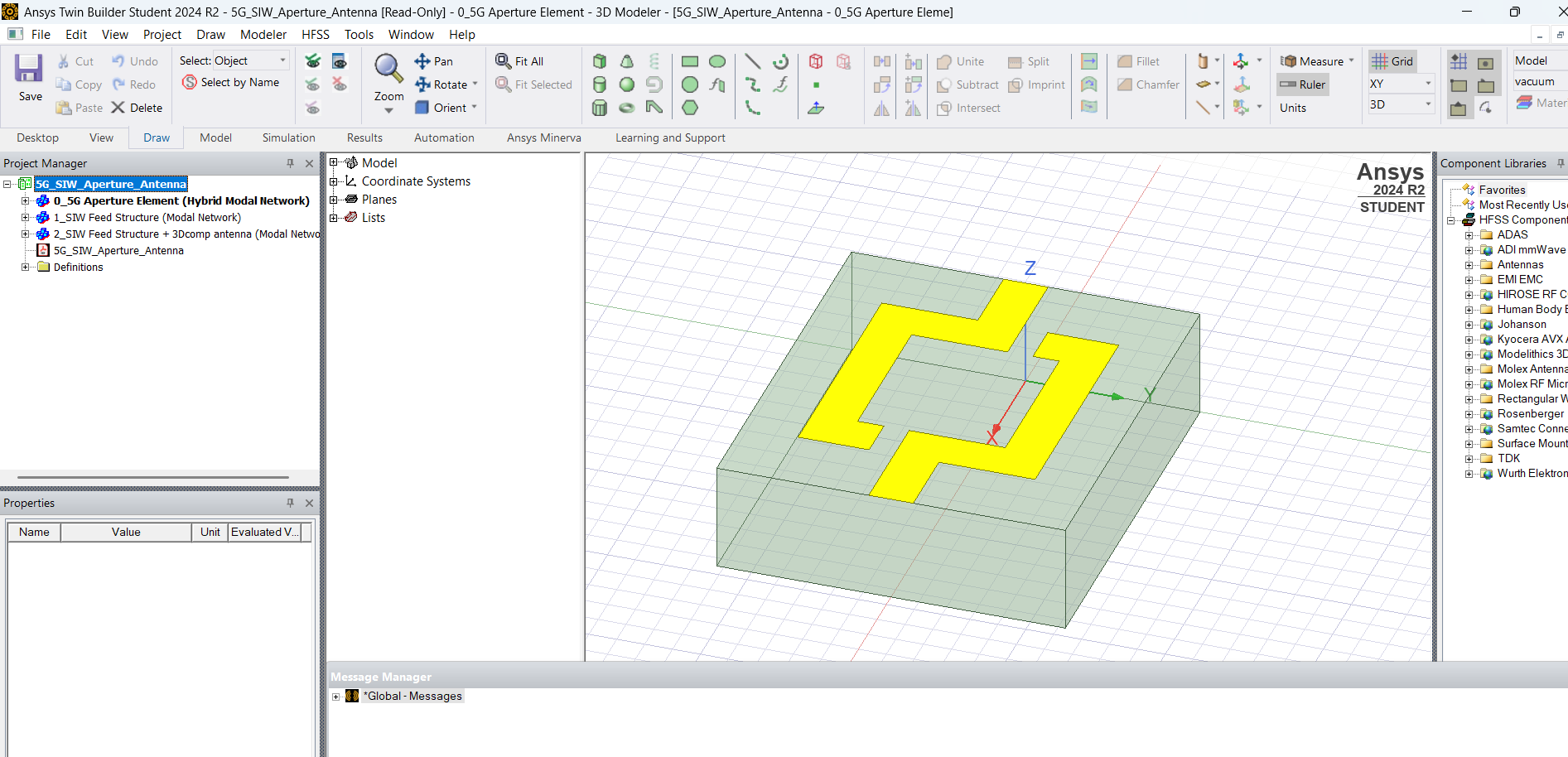This screenshot has width=1568, height=757.
Task: Open the Select Object mode dropdown
Action: coord(282,60)
